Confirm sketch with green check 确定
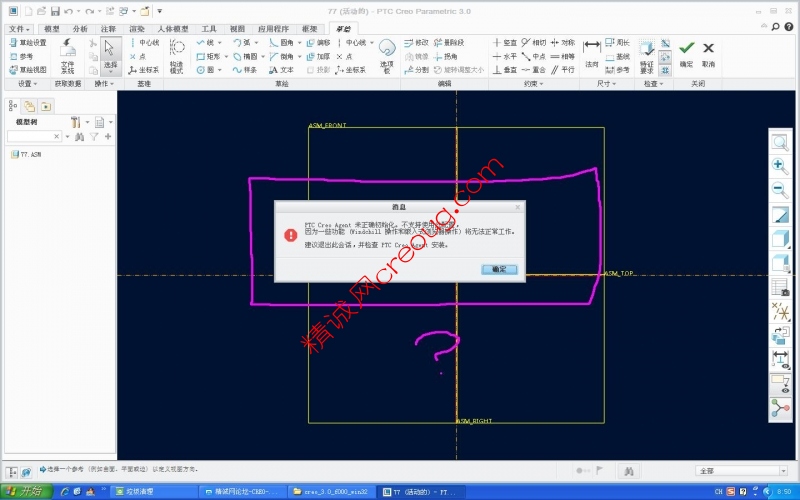The image size is (800, 500). point(686,53)
